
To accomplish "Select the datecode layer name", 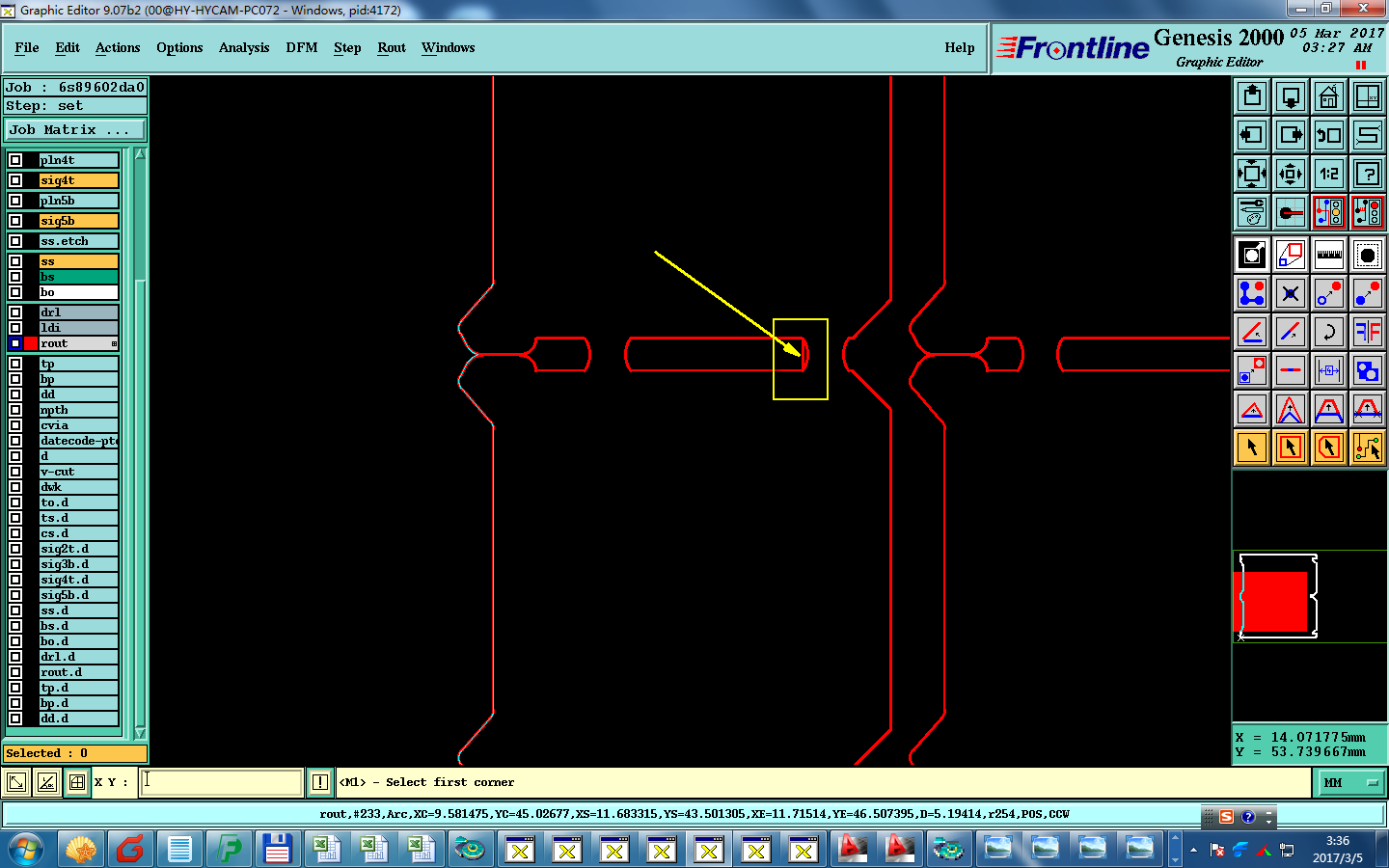I will (x=78, y=441).
